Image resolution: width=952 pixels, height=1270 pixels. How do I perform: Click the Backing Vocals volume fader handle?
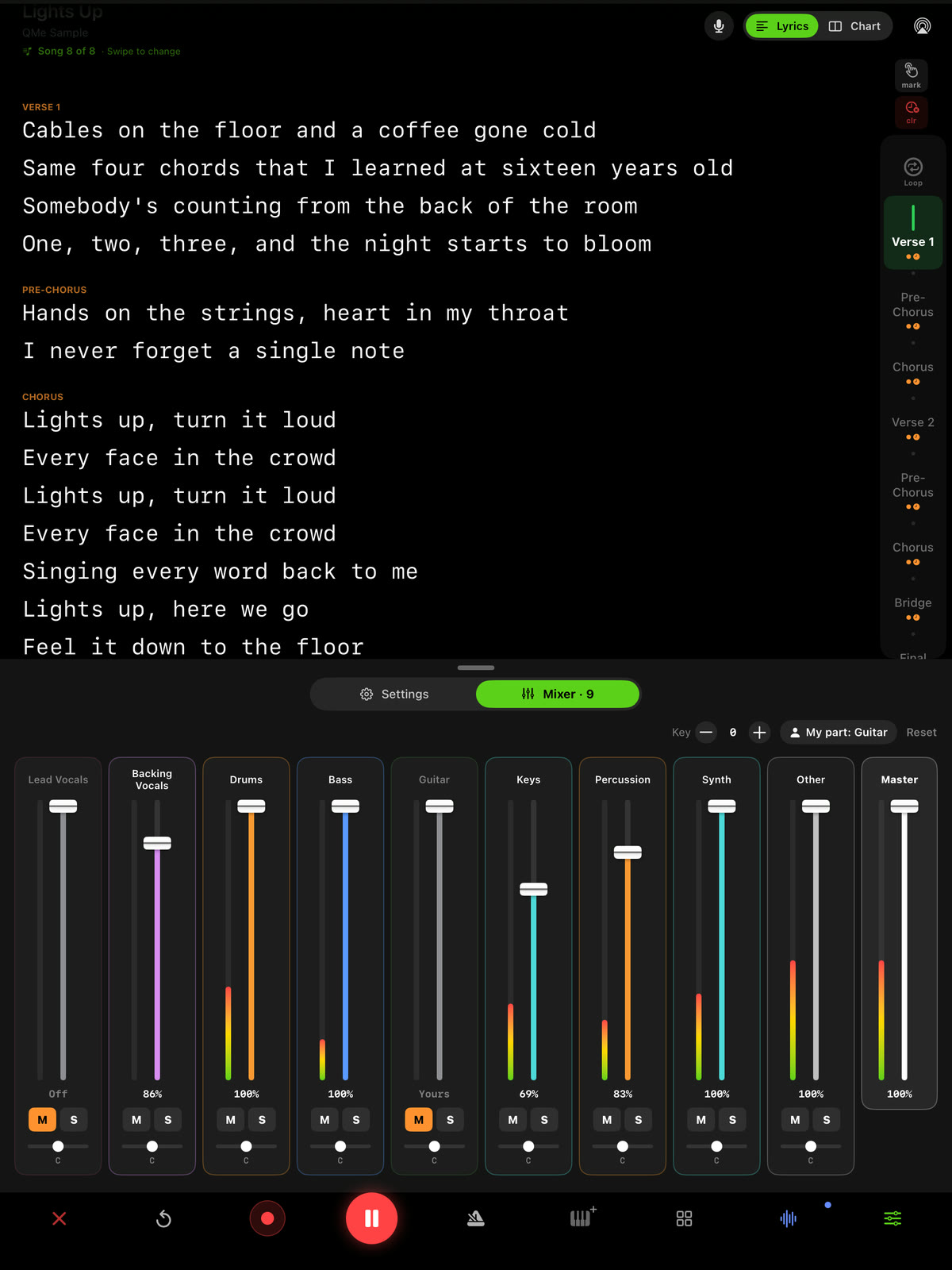point(157,843)
